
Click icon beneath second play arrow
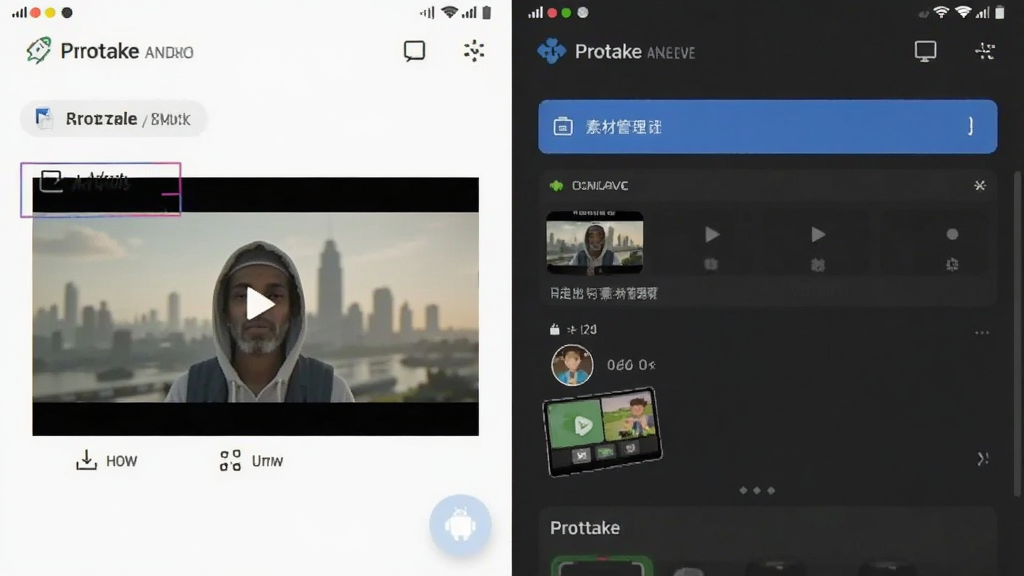818,264
